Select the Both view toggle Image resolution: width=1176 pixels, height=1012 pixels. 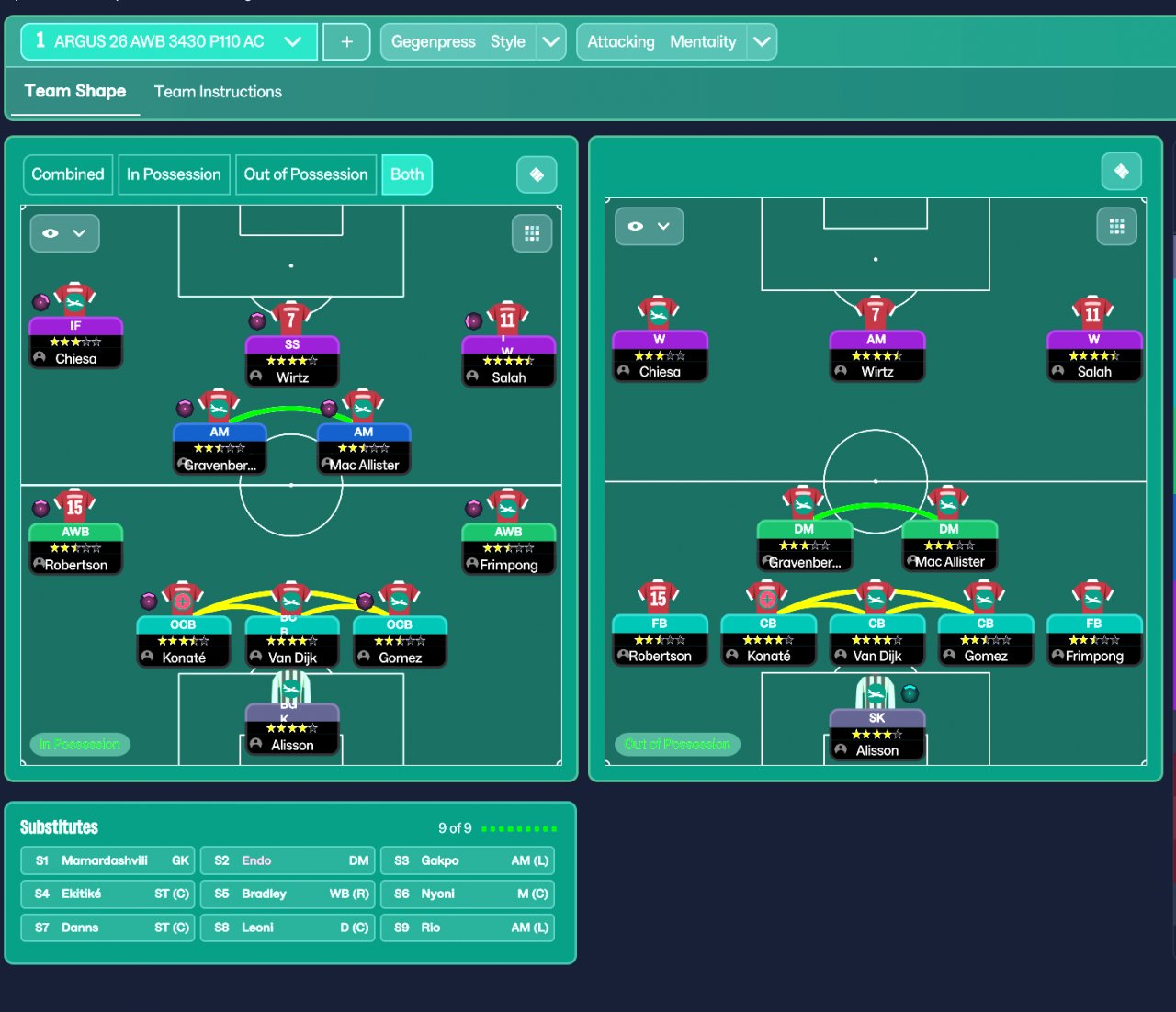click(407, 174)
